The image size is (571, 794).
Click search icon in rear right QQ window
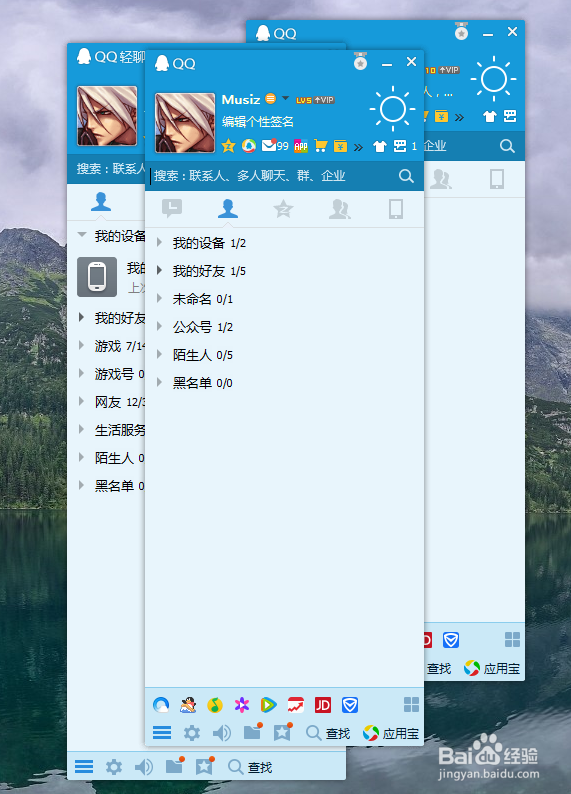(x=507, y=146)
